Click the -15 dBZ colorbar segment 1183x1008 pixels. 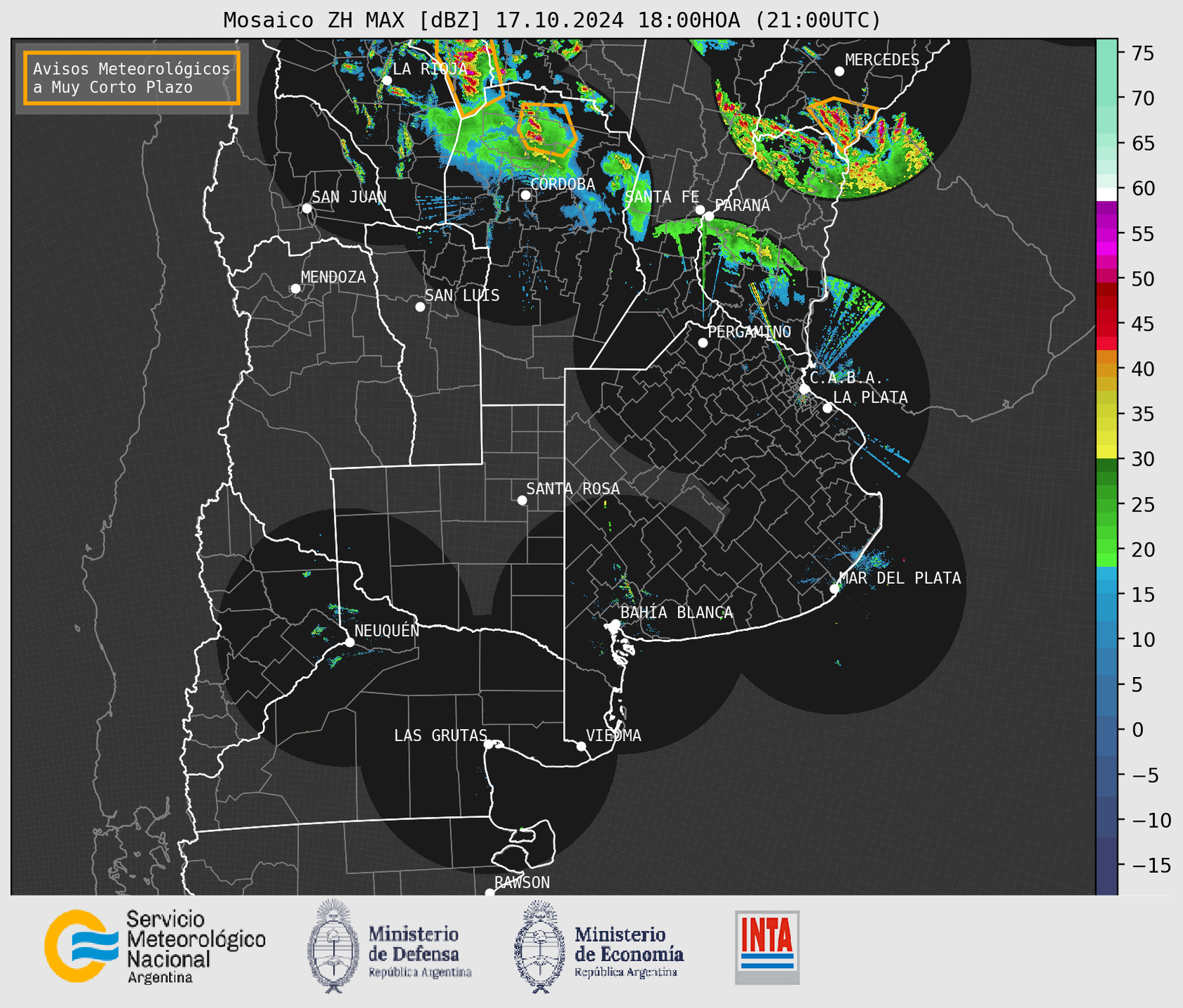tap(1107, 866)
